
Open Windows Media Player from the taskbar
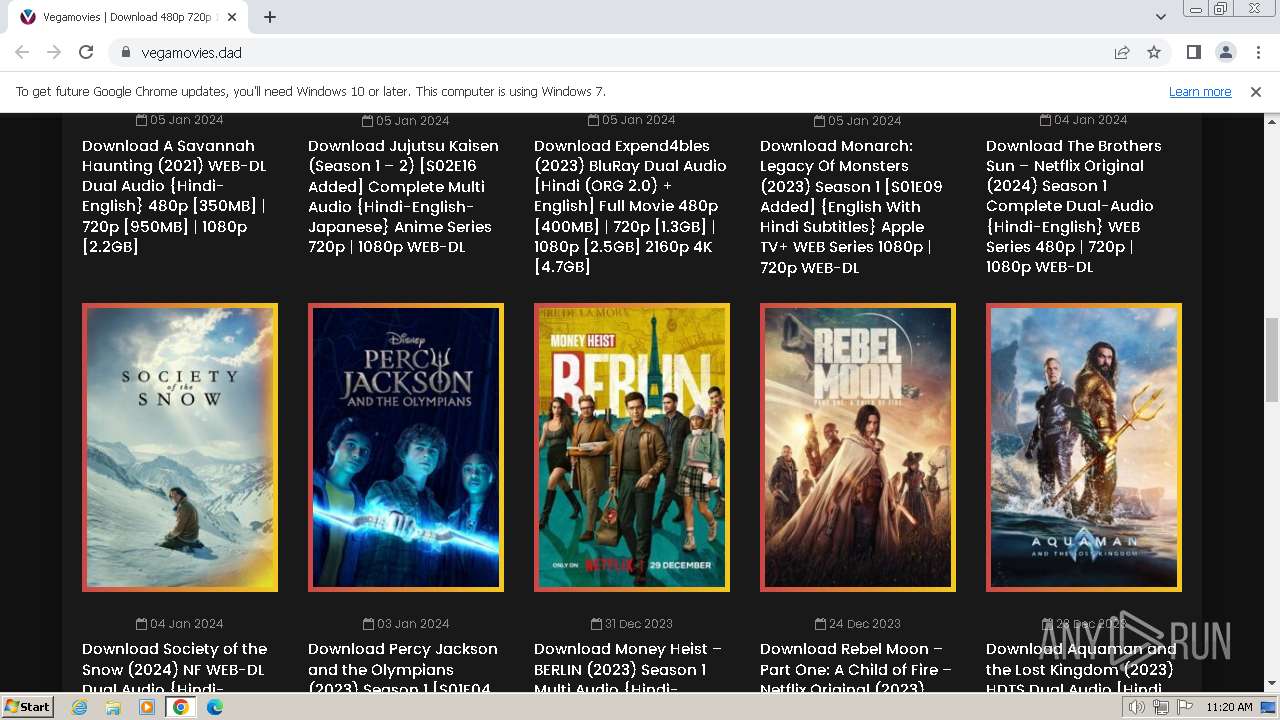click(147, 707)
